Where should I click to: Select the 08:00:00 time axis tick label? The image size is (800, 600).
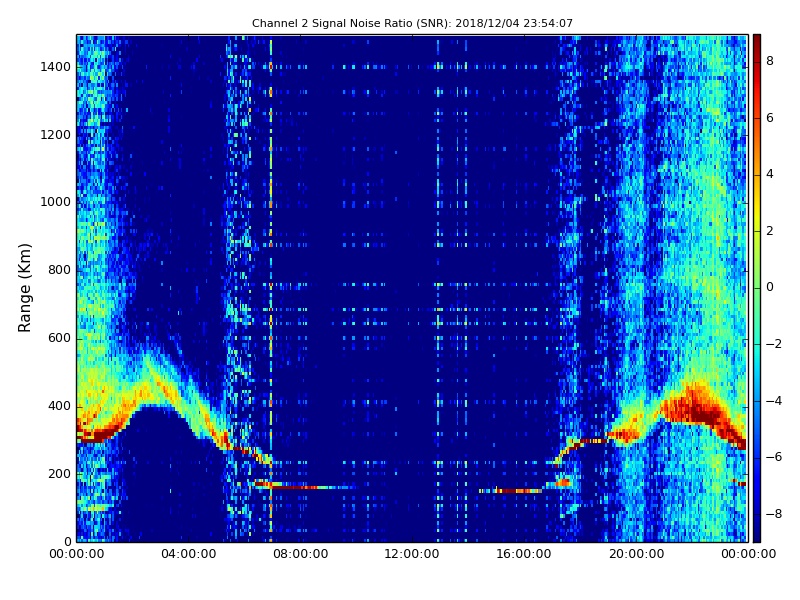pos(301,554)
